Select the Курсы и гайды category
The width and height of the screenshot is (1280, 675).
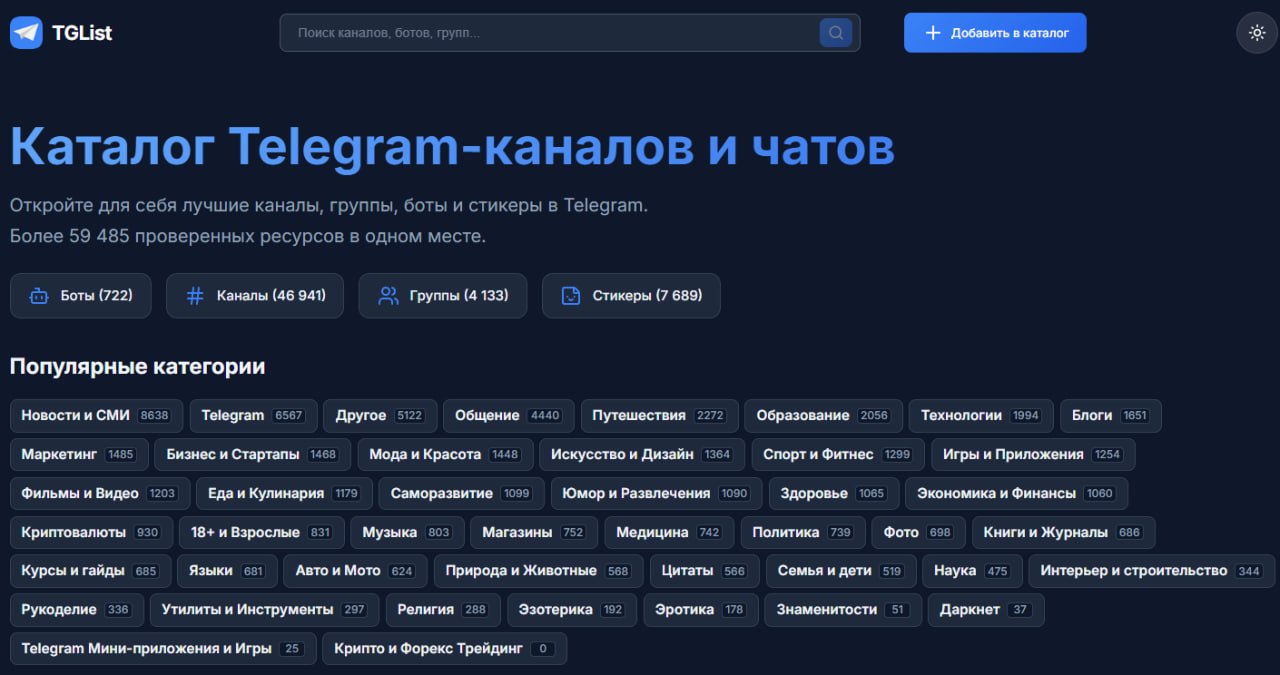click(x=90, y=571)
